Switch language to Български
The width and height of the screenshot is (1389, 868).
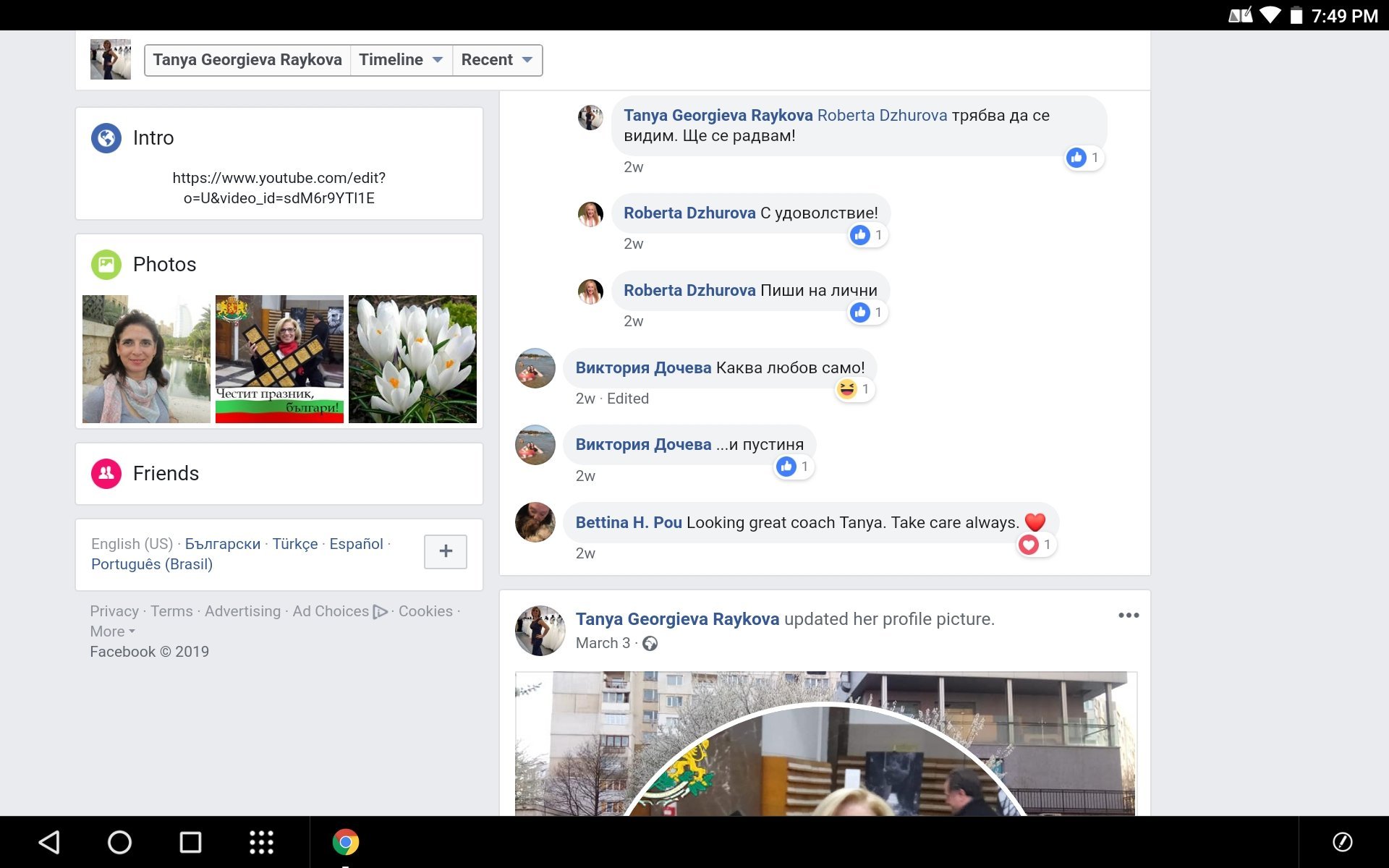coord(222,544)
